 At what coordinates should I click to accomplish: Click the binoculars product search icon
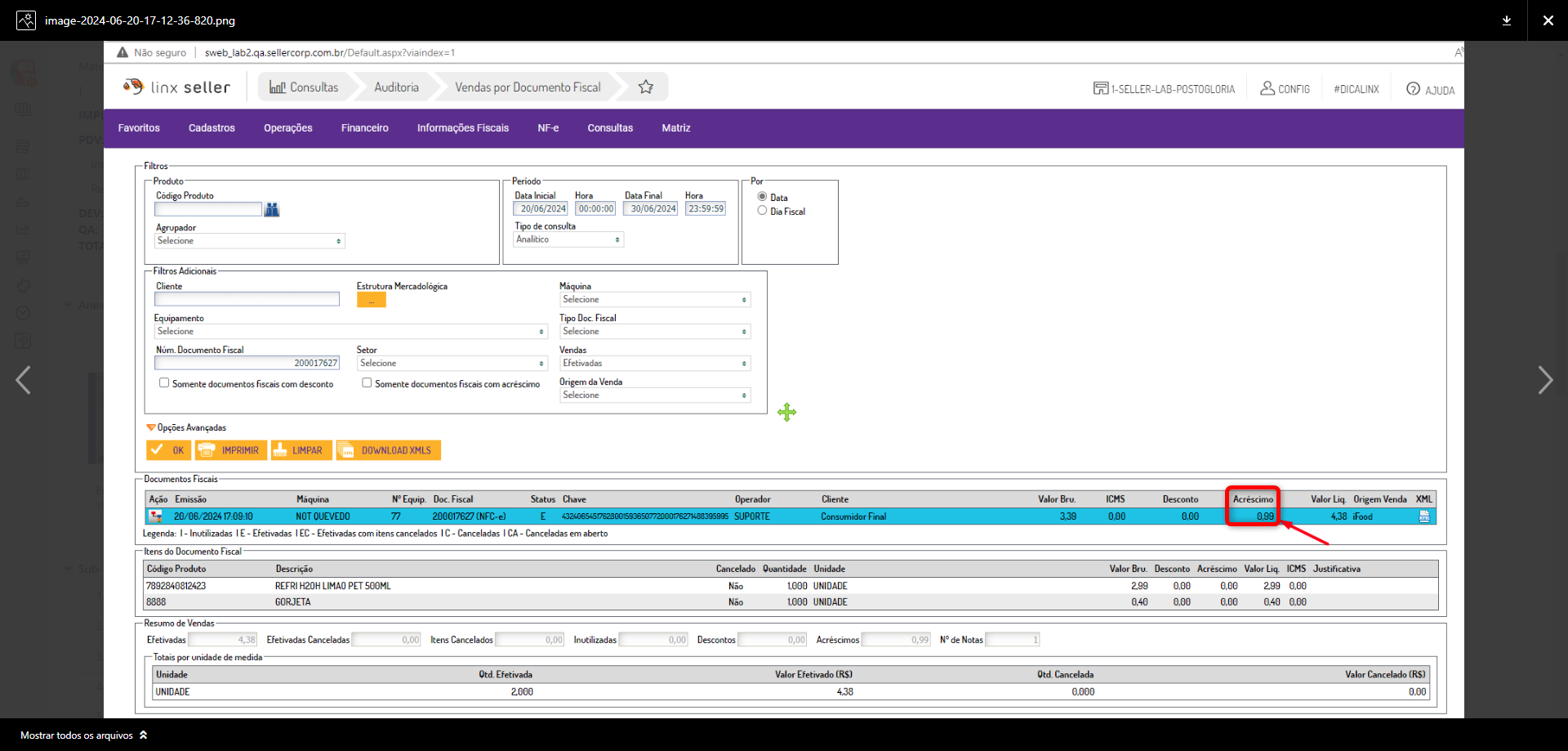272,210
